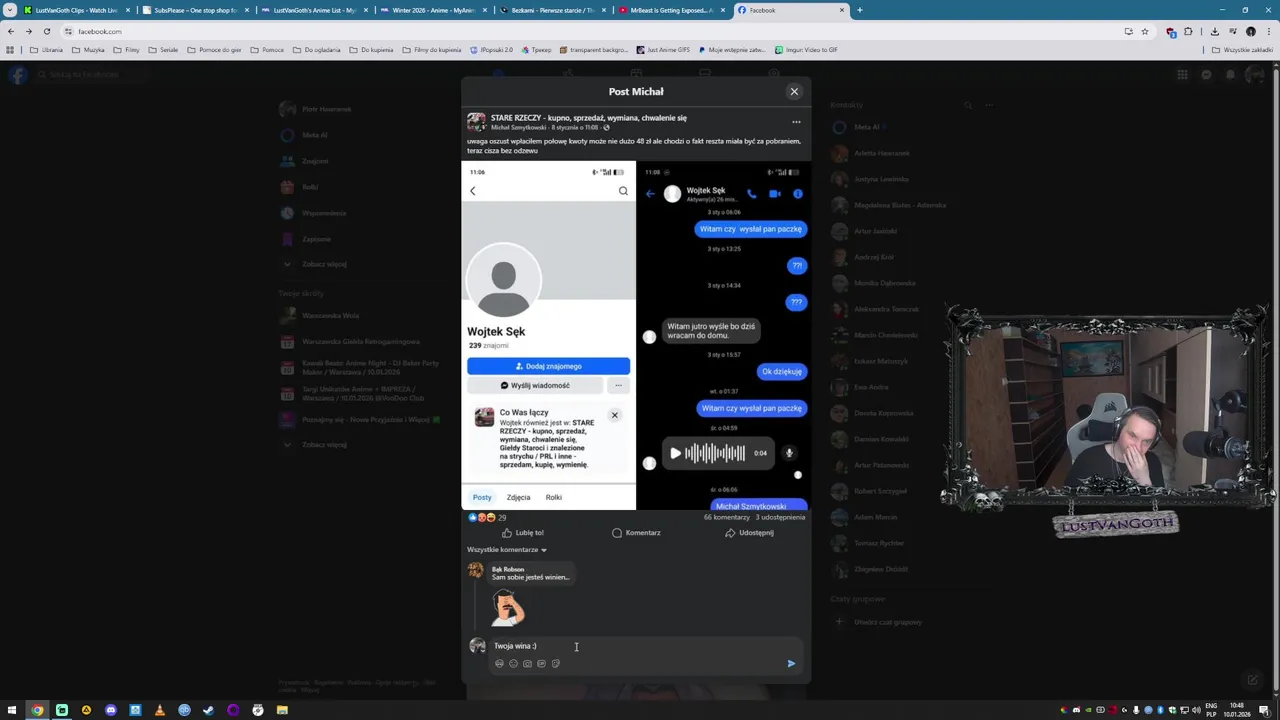The width and height of the screenshot is (1280, 720).
Task: Open the Do kupienia bookmark folder
Action: click(x=372, y=49)
